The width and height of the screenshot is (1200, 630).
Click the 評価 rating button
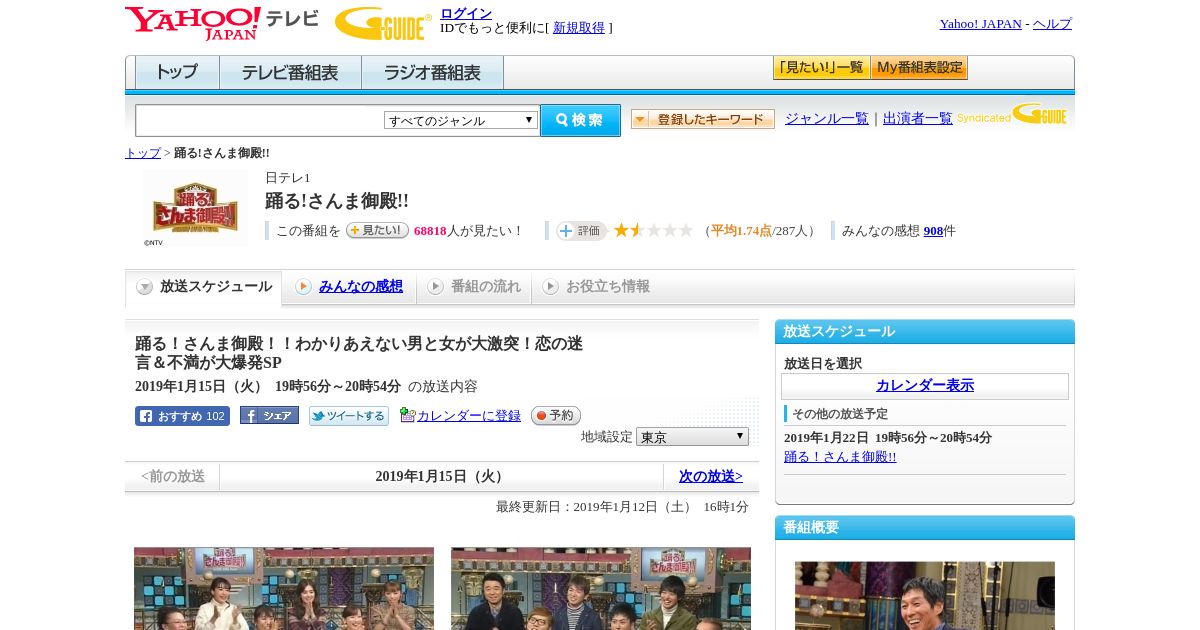pyautogui.click(x=581, y=231)
